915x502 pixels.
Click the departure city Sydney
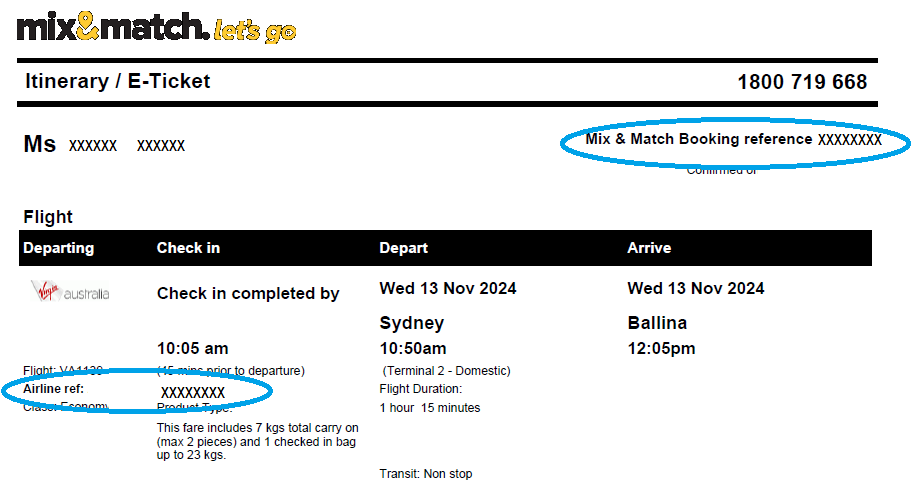click(x=412, y=323)
